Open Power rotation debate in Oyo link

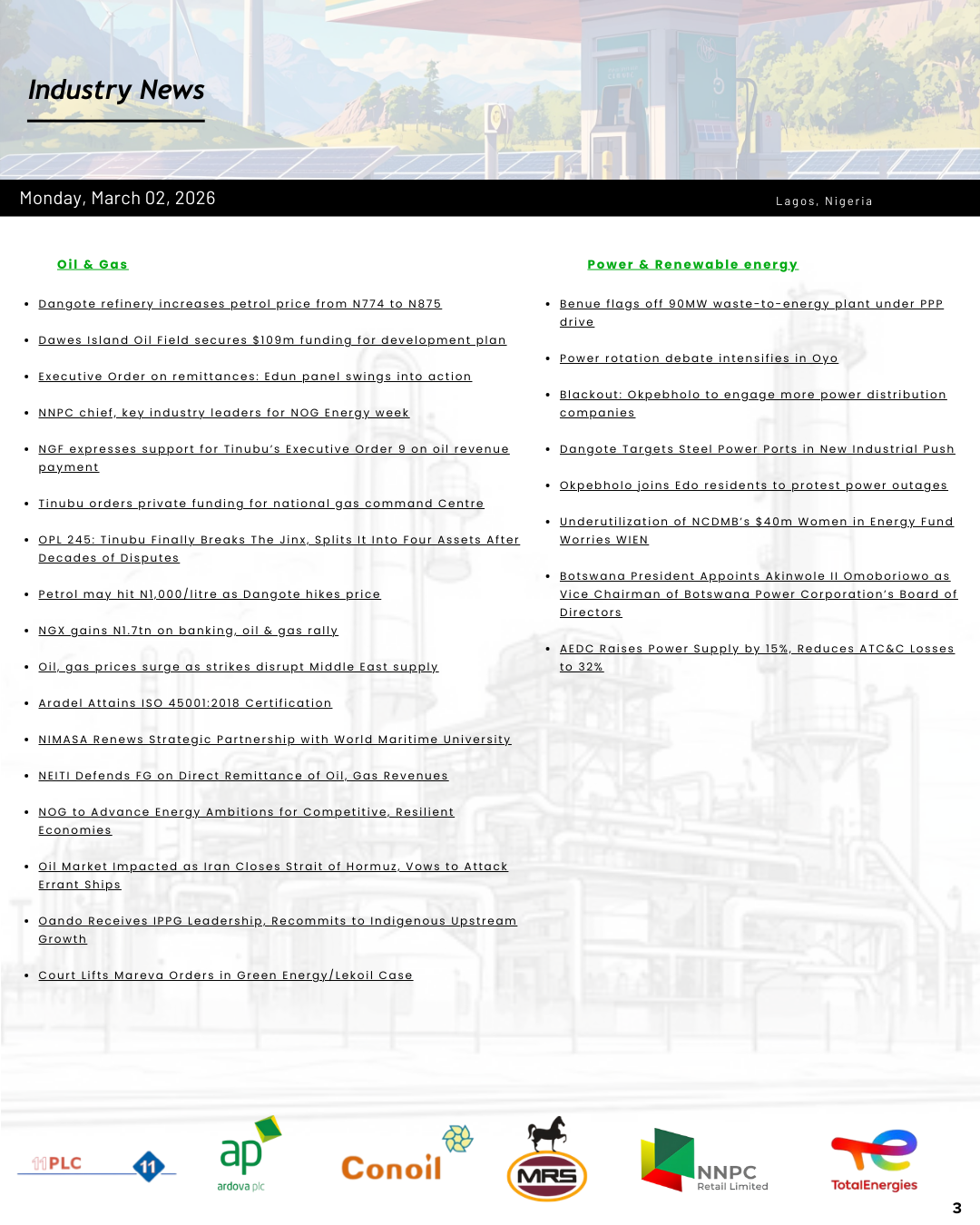(699, 358)
